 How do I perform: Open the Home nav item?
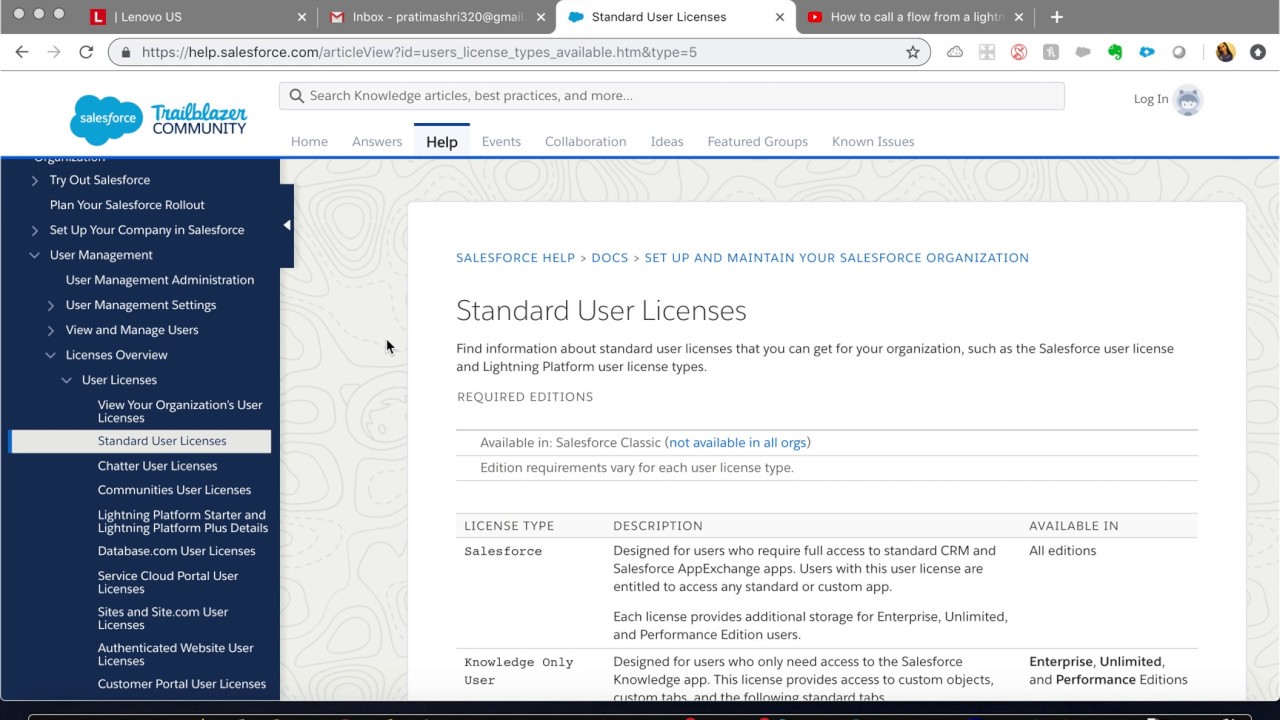coord(309,142)
